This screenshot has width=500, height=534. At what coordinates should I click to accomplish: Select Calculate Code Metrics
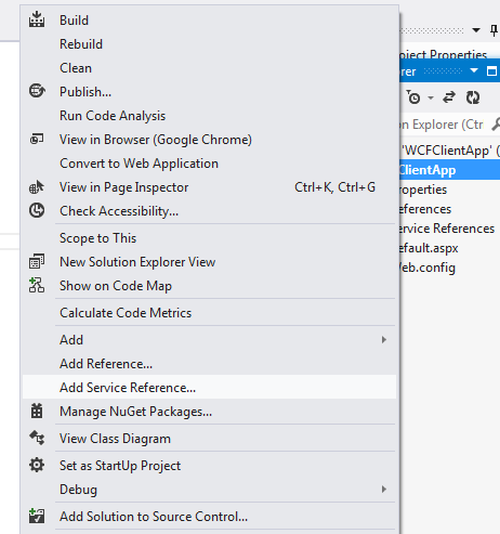pos(209,313)
